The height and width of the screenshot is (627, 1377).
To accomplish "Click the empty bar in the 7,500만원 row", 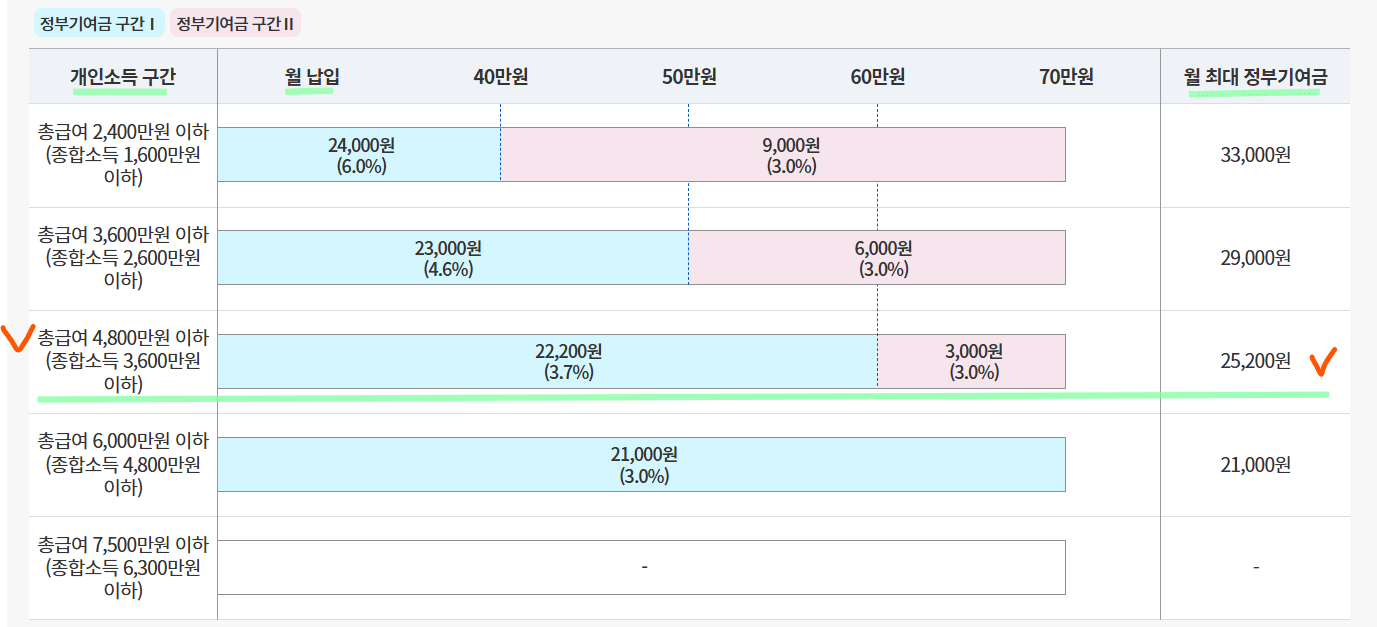I will pos(642,567).
